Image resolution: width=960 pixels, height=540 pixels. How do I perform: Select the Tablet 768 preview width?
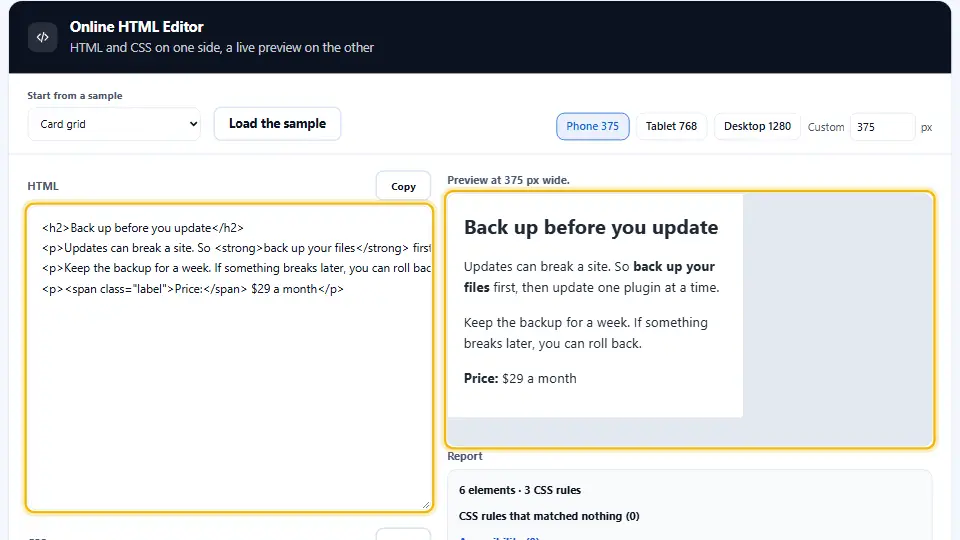pyautogui.click(x=671, y=126)
